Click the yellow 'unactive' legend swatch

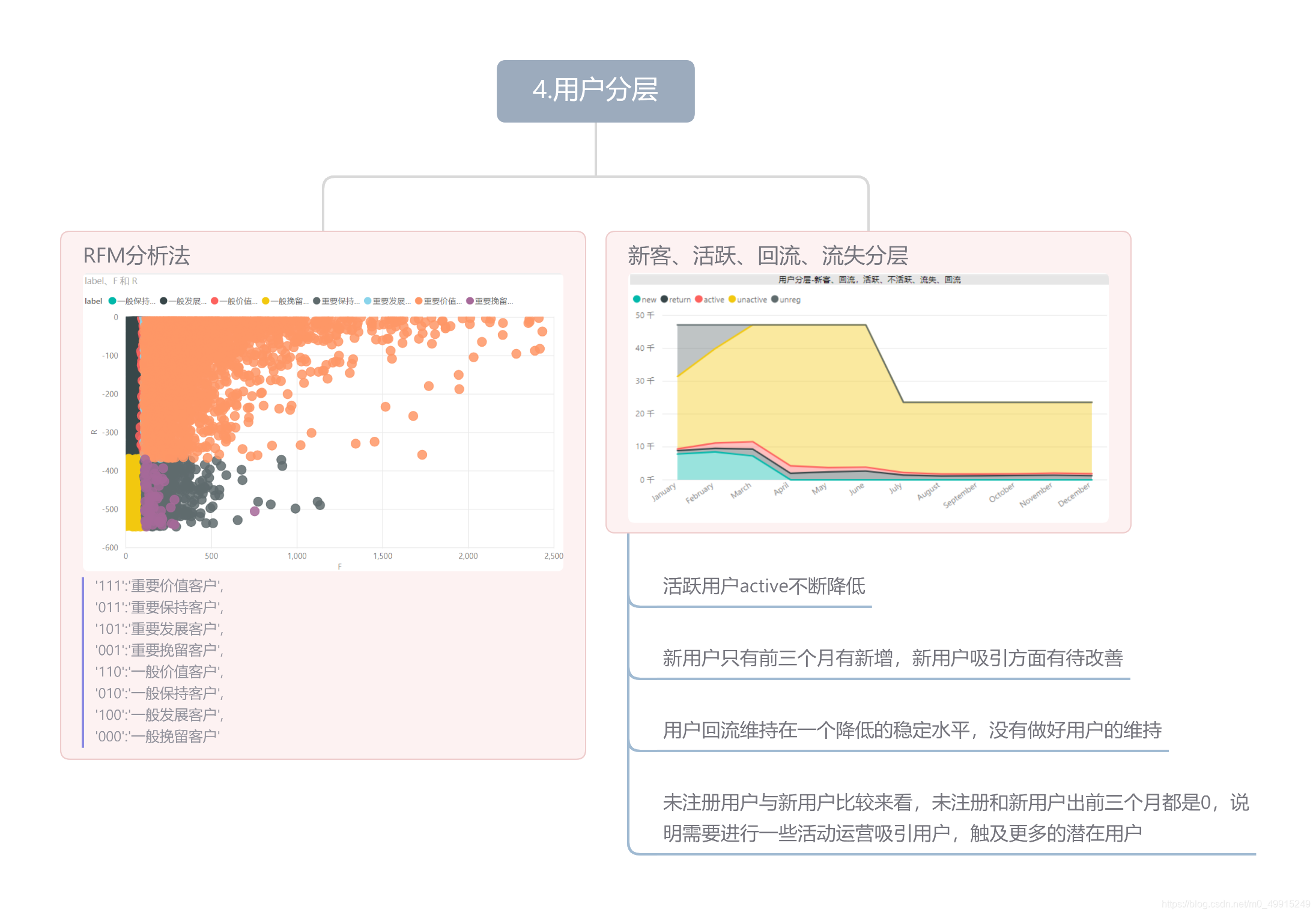click(x=732, y=299)
